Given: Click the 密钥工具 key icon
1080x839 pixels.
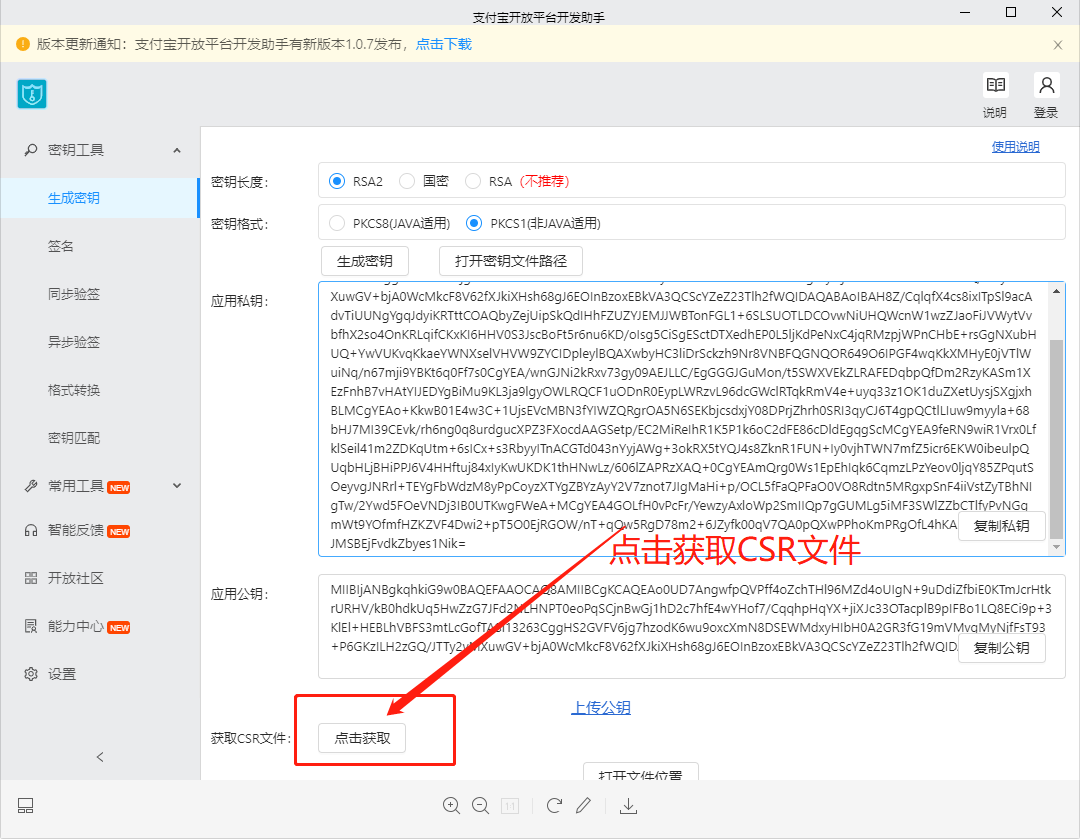Looking at the screenshot, I should pyautogui.click(x=31, y=149).
